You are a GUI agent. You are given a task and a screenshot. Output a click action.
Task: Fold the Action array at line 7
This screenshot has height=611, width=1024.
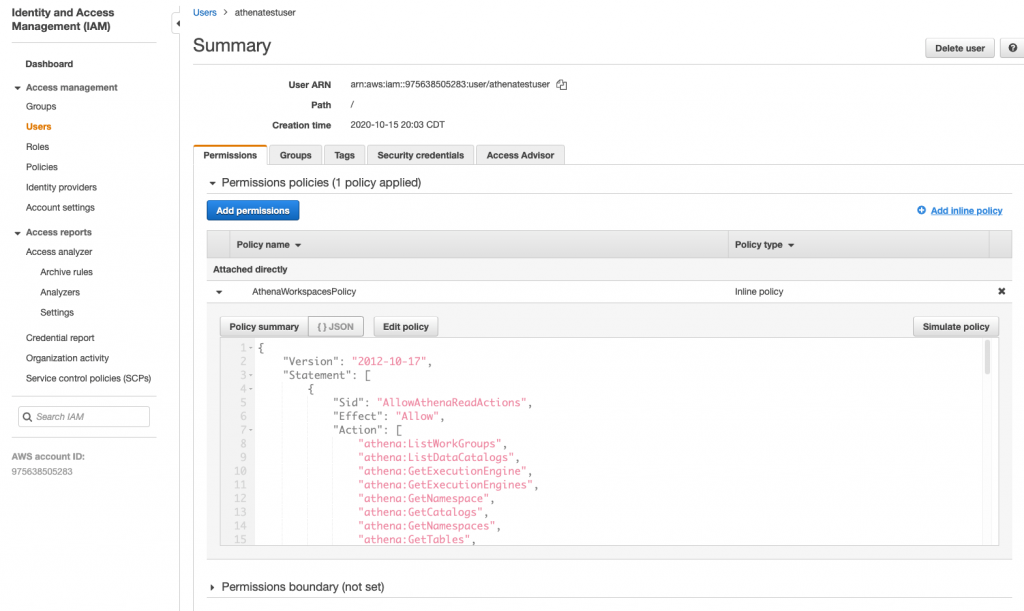click(x=250, y=430)
